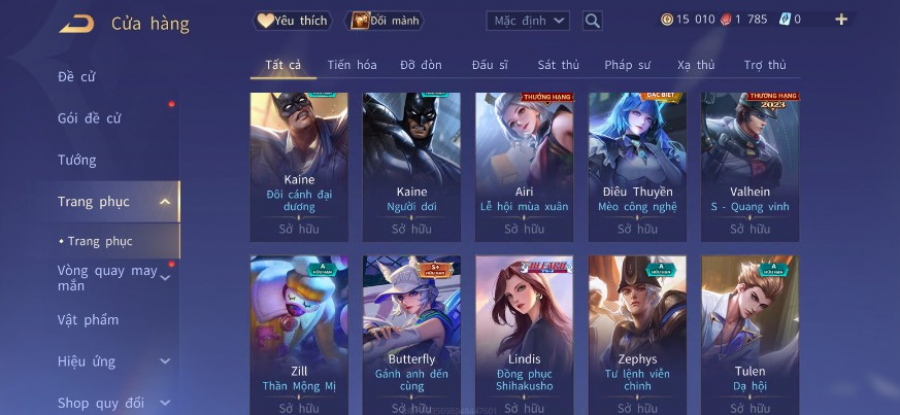Tap the golden back arrow icon
This screenshot has width=900, height=415.
[x=77, y=24]
